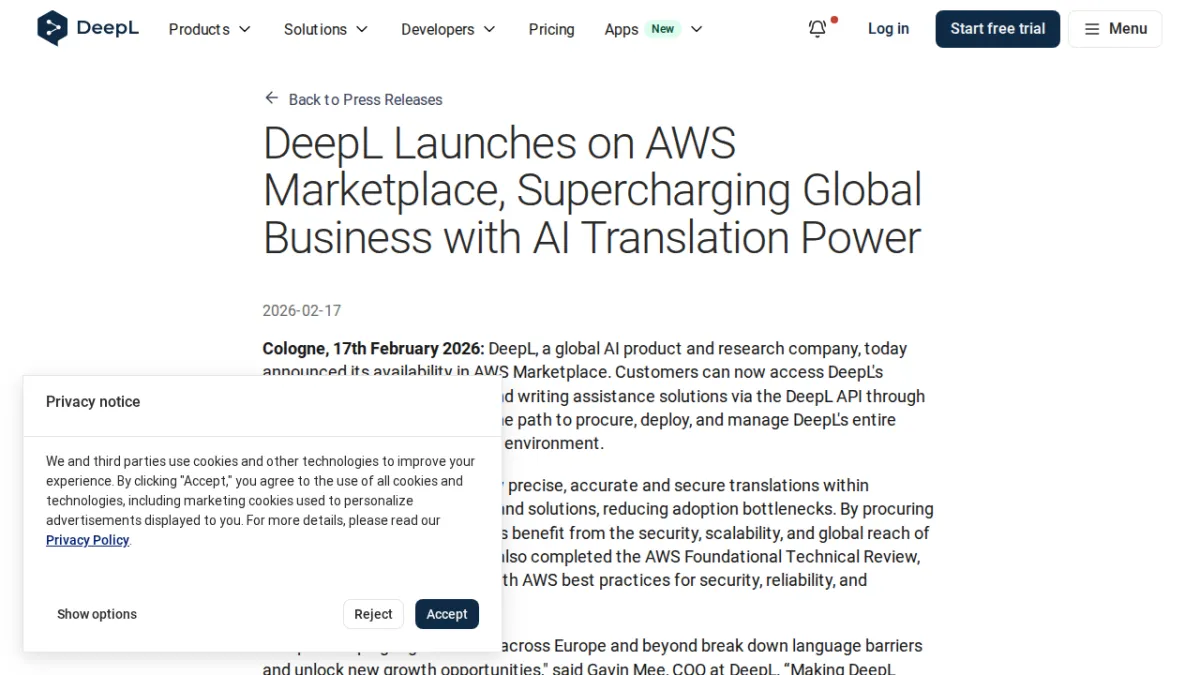Reject cookies in privacy notice

coord(373,614)
